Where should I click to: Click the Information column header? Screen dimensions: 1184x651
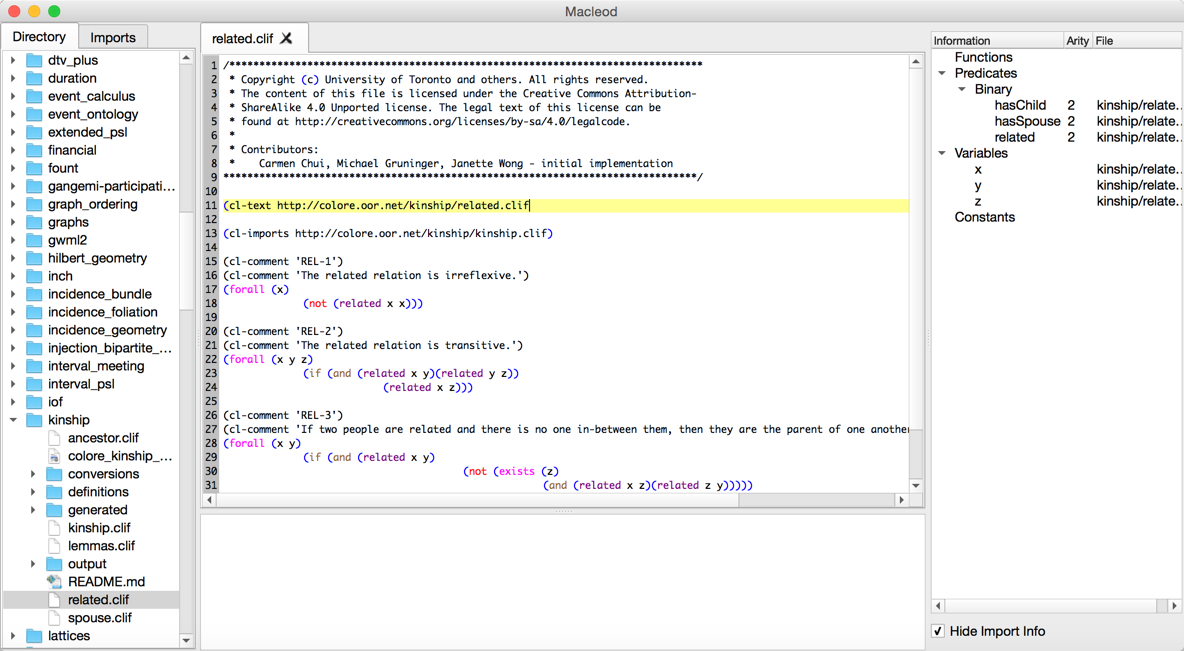997,41
